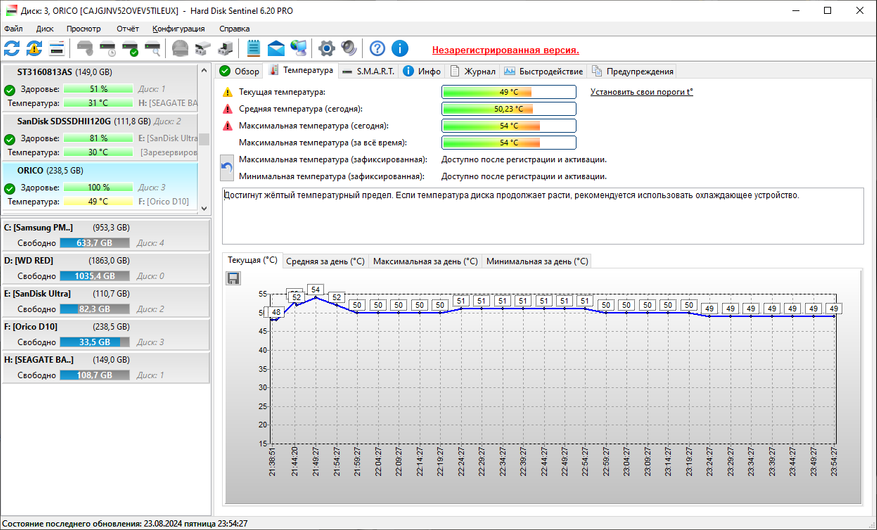The image size is (877, 530).
Task: Click the blue question mark help icon
Action: tap(377, 48)
